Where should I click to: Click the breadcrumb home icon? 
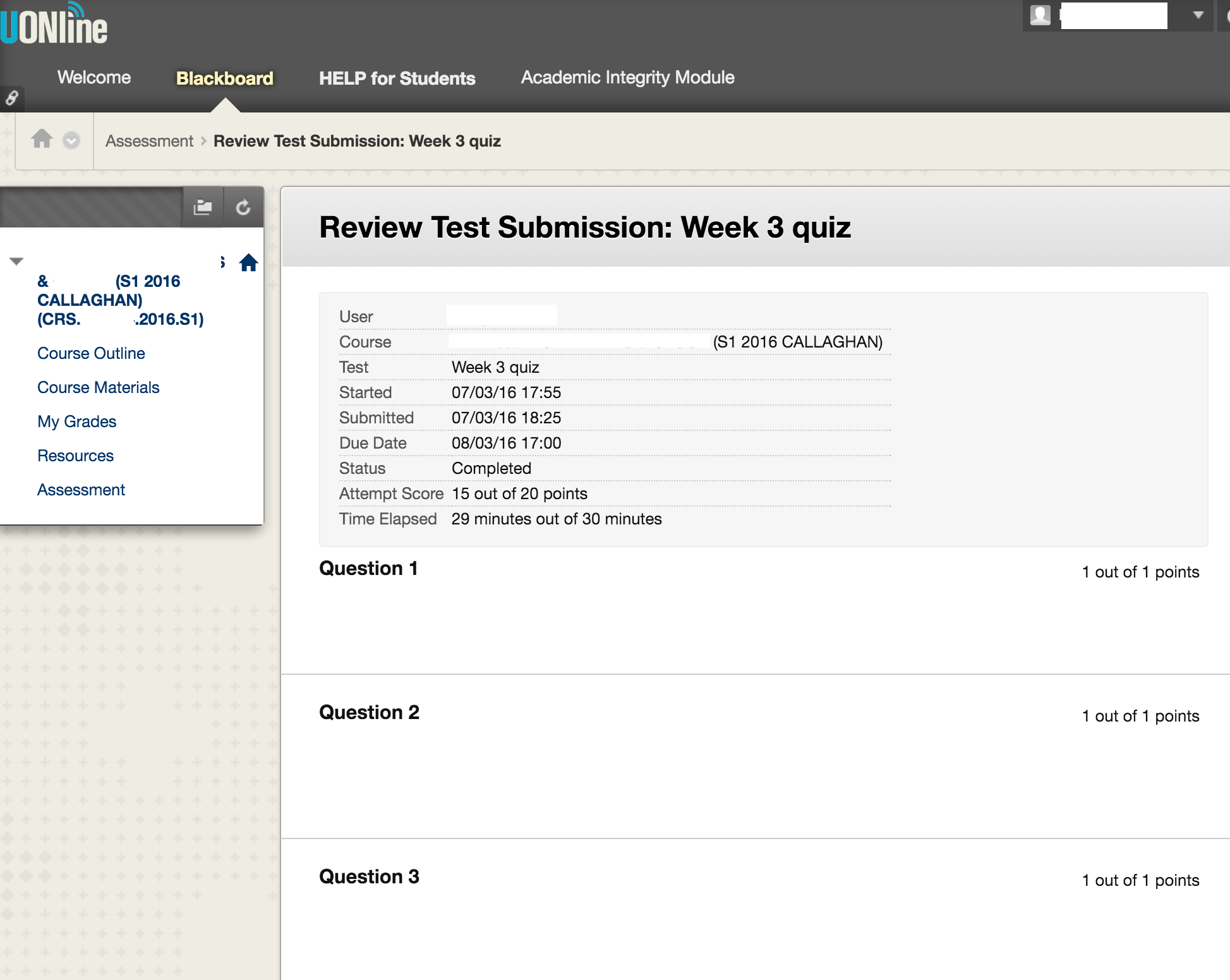coord(42,139)
